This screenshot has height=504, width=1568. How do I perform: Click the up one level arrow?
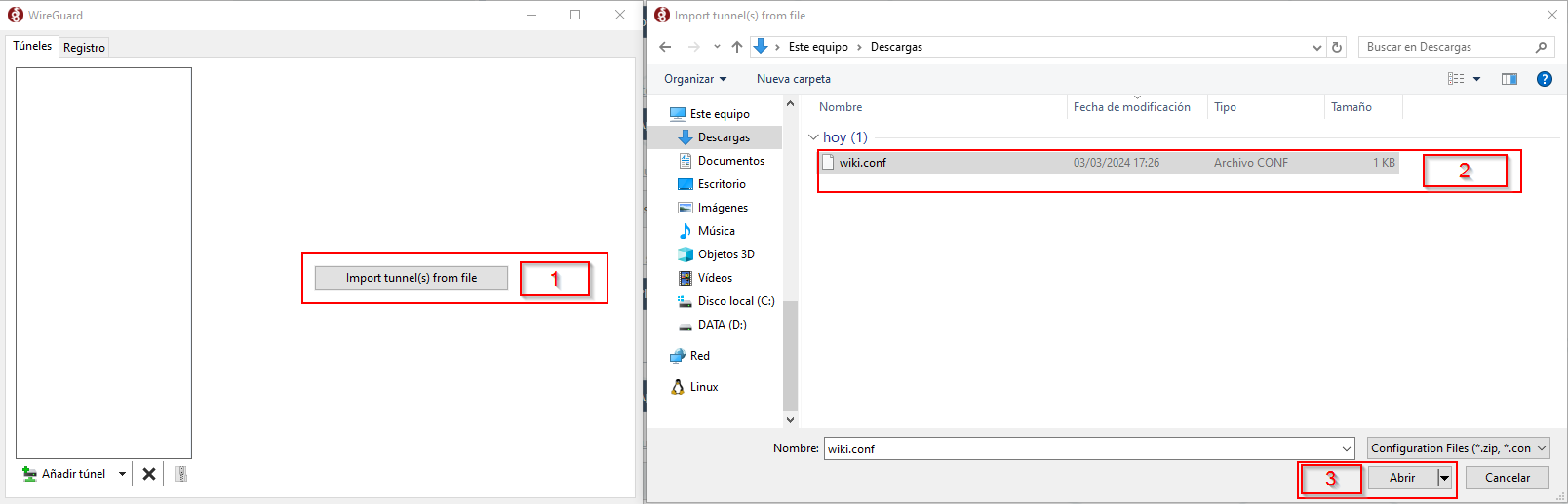point(737,47)
